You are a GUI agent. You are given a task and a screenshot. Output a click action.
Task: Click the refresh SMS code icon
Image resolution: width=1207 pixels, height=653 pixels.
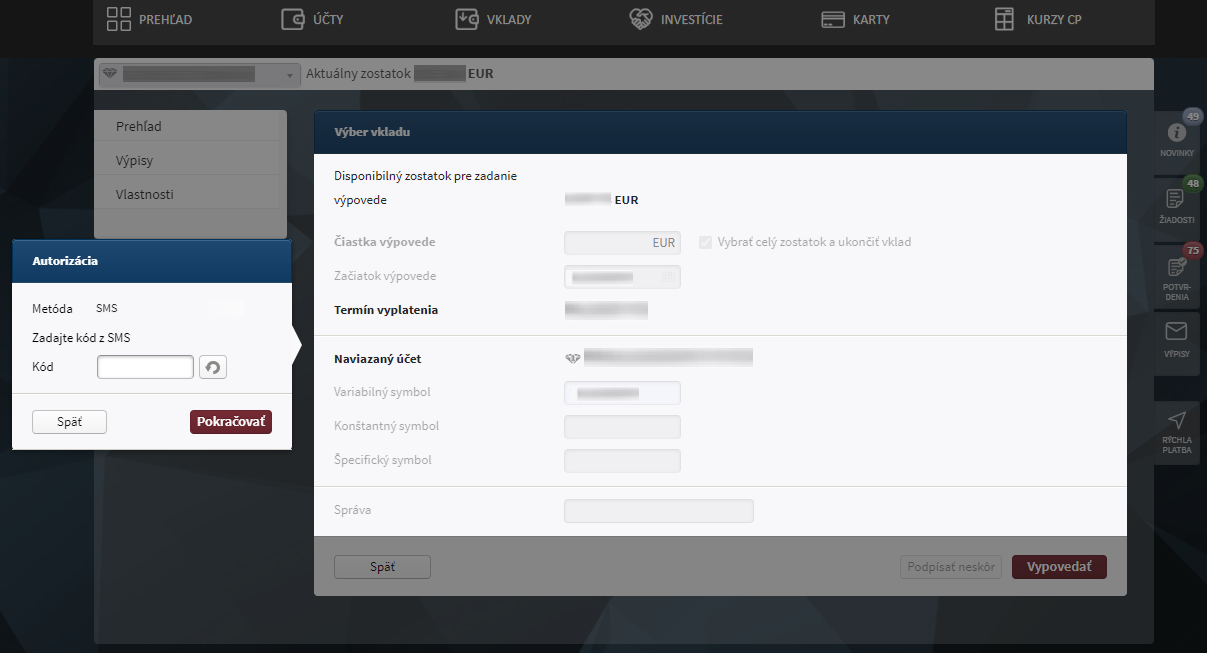pyautogui.click(x=213, y=367)
